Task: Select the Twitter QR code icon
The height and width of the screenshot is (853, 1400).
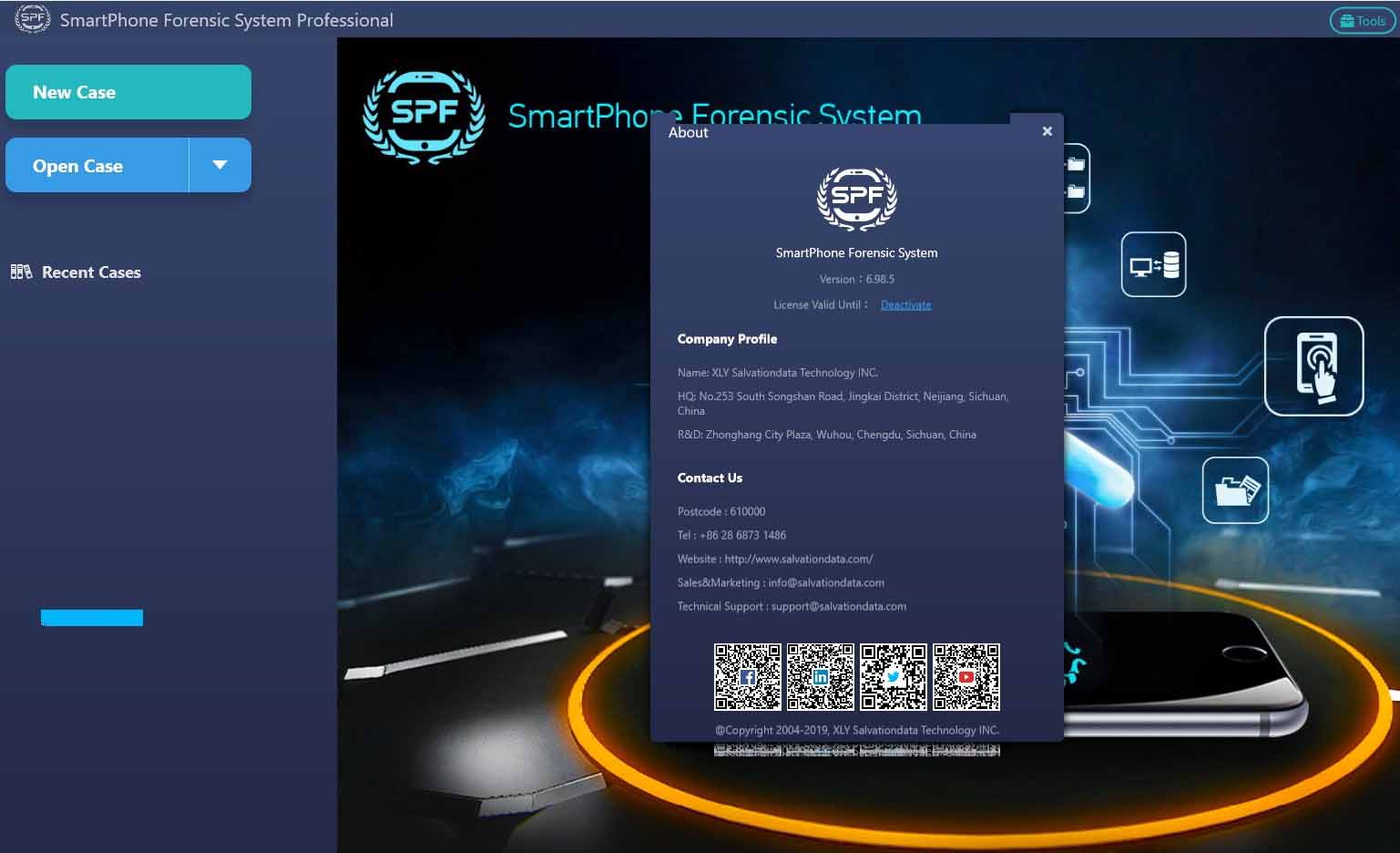Action: point(893,676)
